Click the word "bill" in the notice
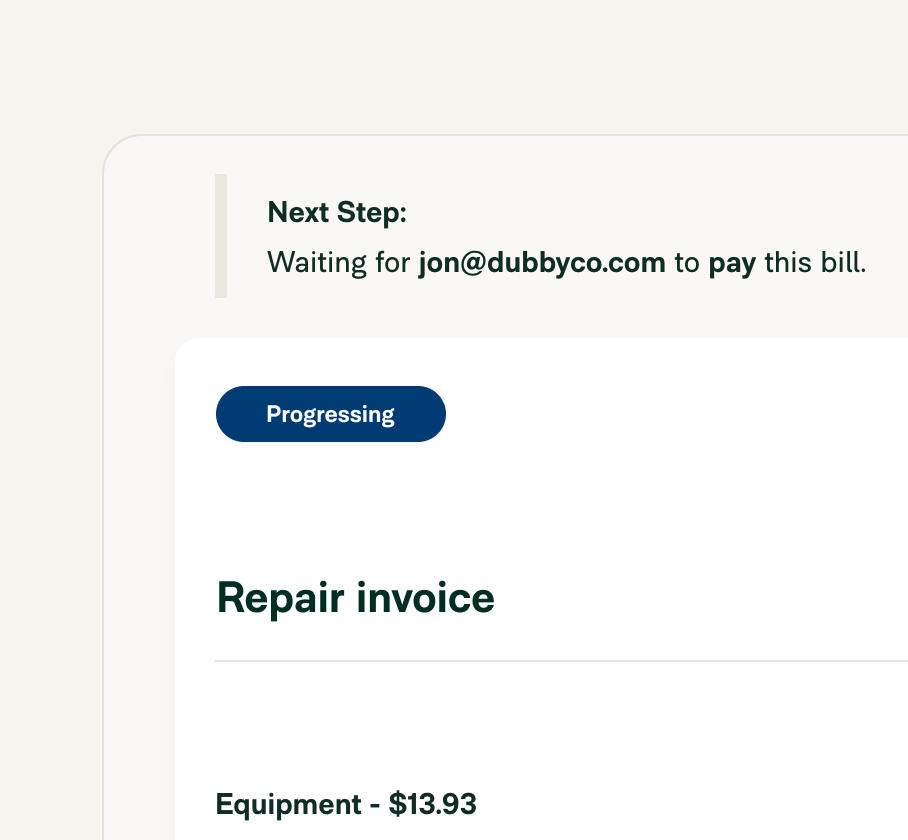The height and width of the screenshot is (840, 908). [837, 264]
